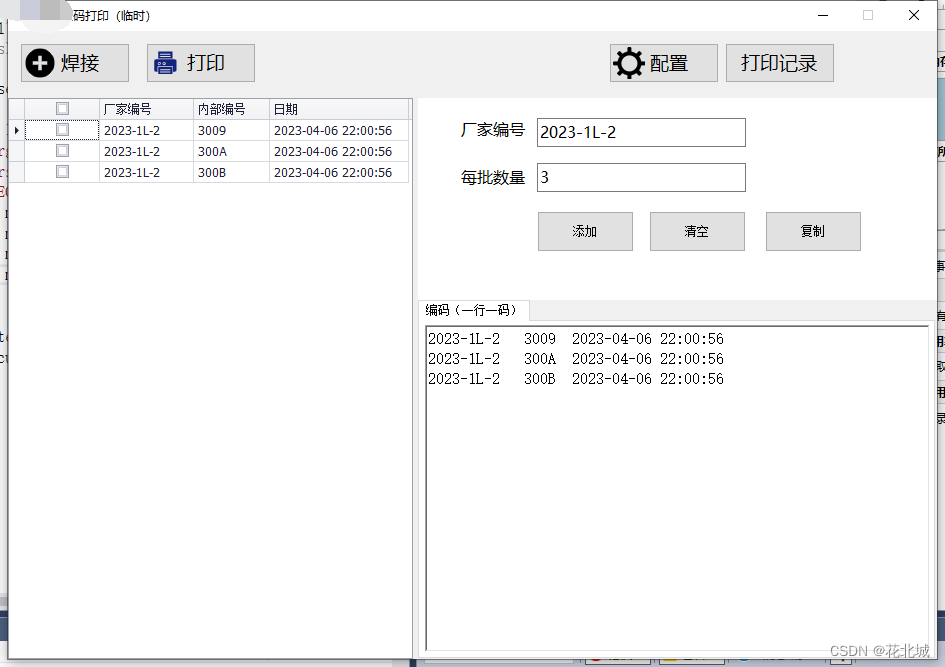Click the printer icon on the 打印 button
Image resolution: width=945 pixels, height=667 pixels.
pyautogui.click(x=165, y=63)
